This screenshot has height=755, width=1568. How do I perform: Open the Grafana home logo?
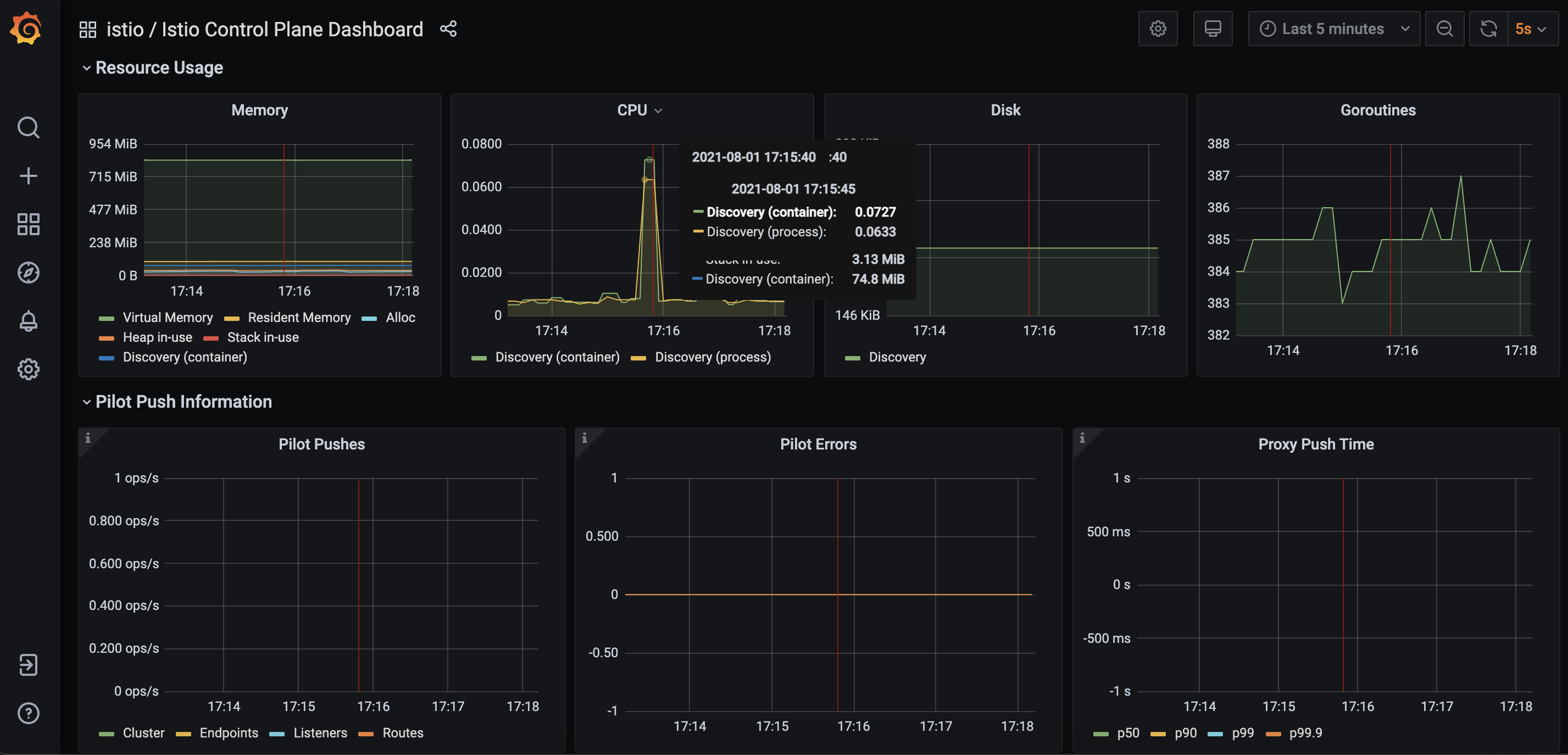26,29
